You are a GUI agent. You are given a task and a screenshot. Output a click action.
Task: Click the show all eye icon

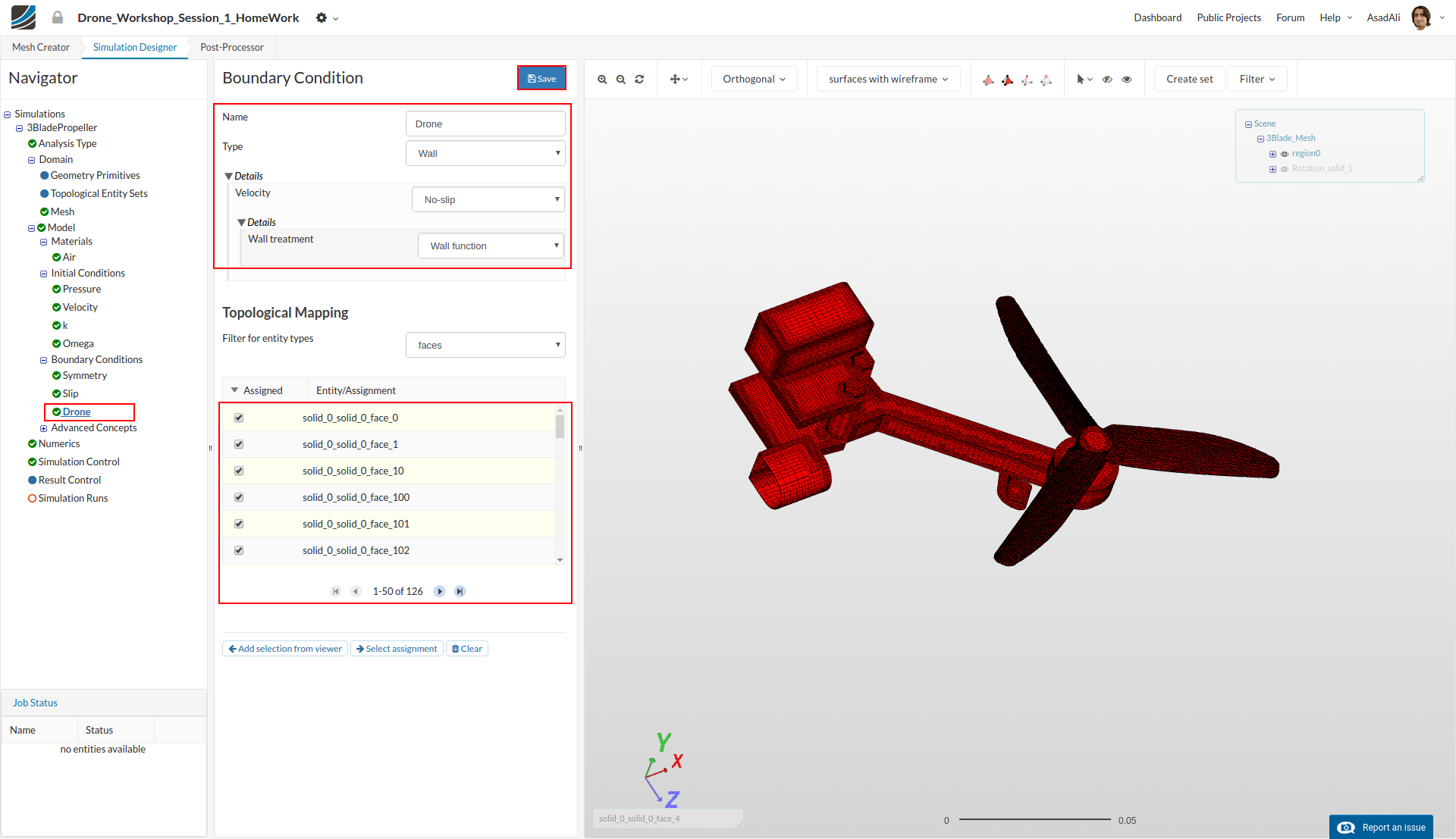1127,79
